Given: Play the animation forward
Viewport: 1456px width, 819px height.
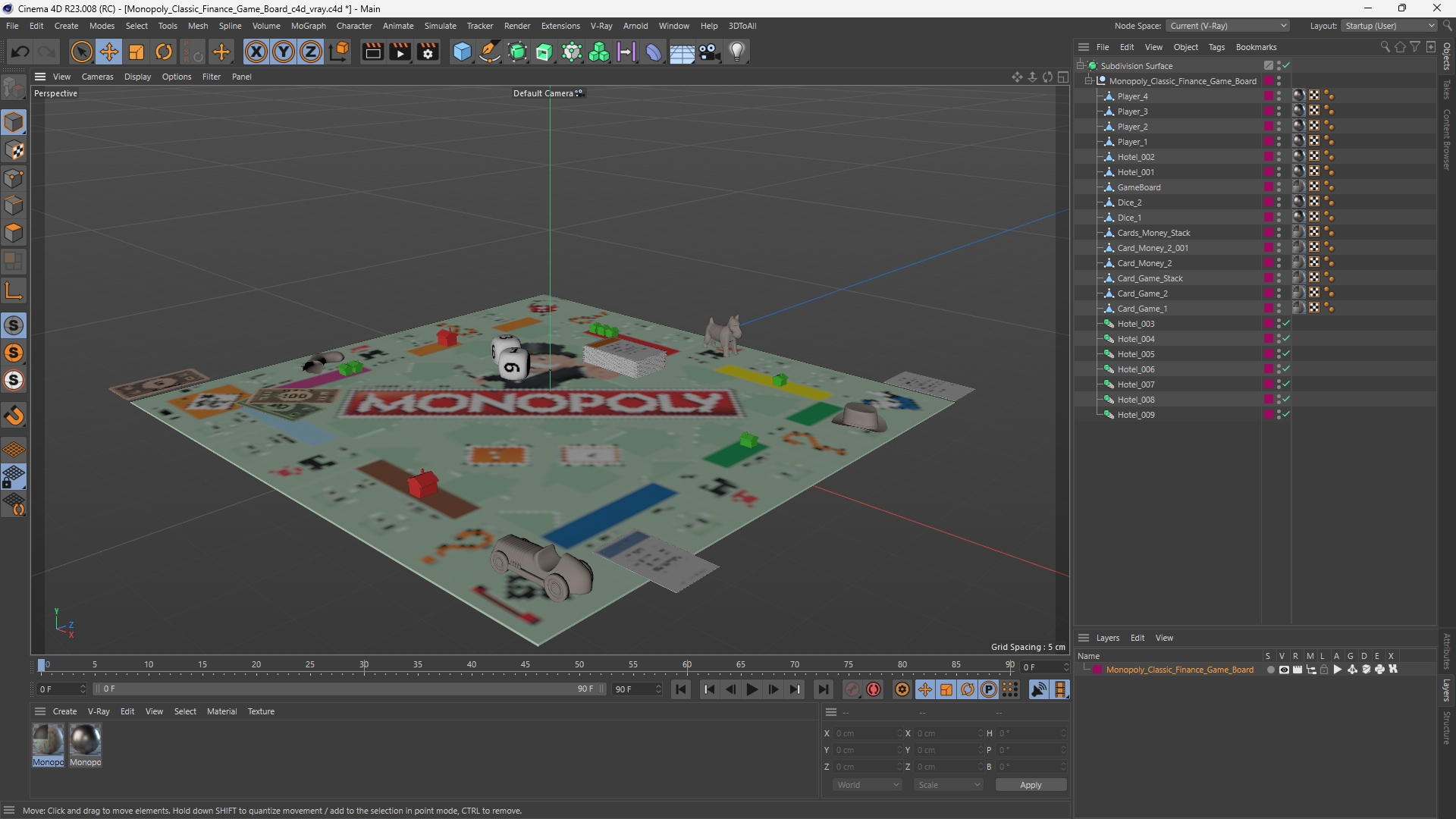Looking at the screenshot, I should click(752, 689).
